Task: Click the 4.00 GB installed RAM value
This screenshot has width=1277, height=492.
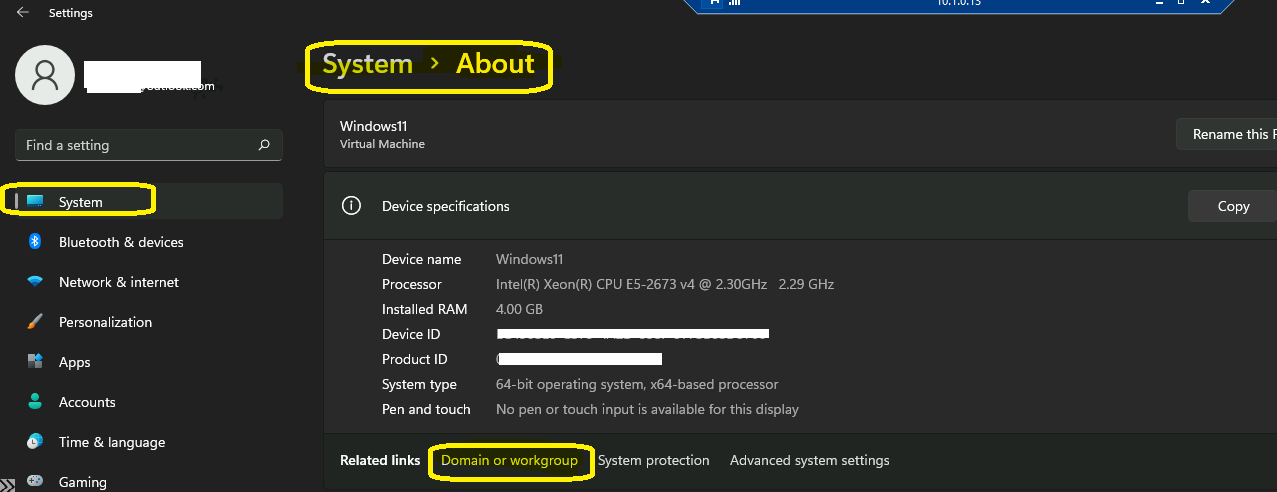Action: (520, 309)
